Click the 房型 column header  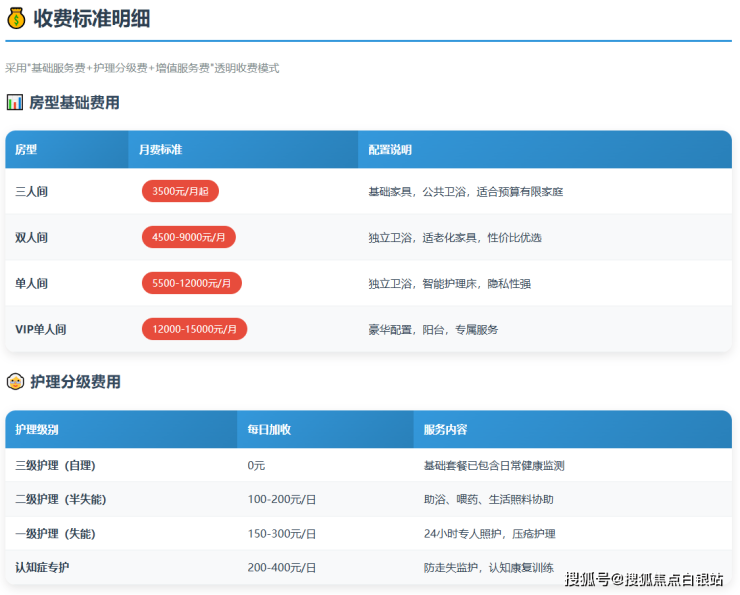point(27,150)
